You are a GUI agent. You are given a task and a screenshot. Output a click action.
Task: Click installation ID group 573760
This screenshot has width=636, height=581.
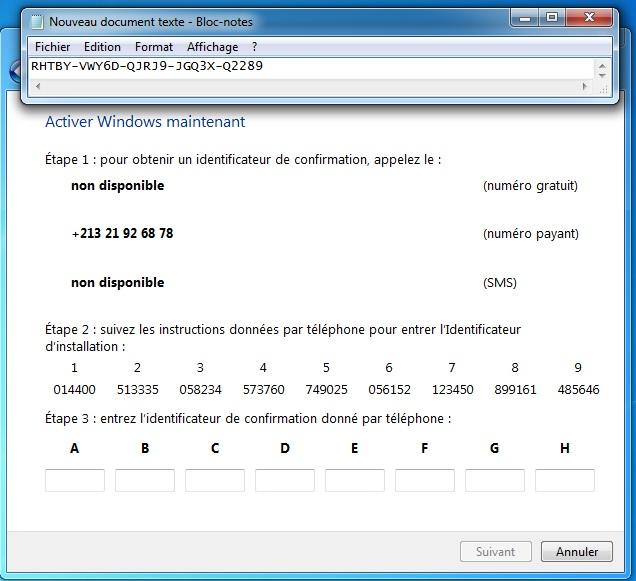(x=264, y=390)
